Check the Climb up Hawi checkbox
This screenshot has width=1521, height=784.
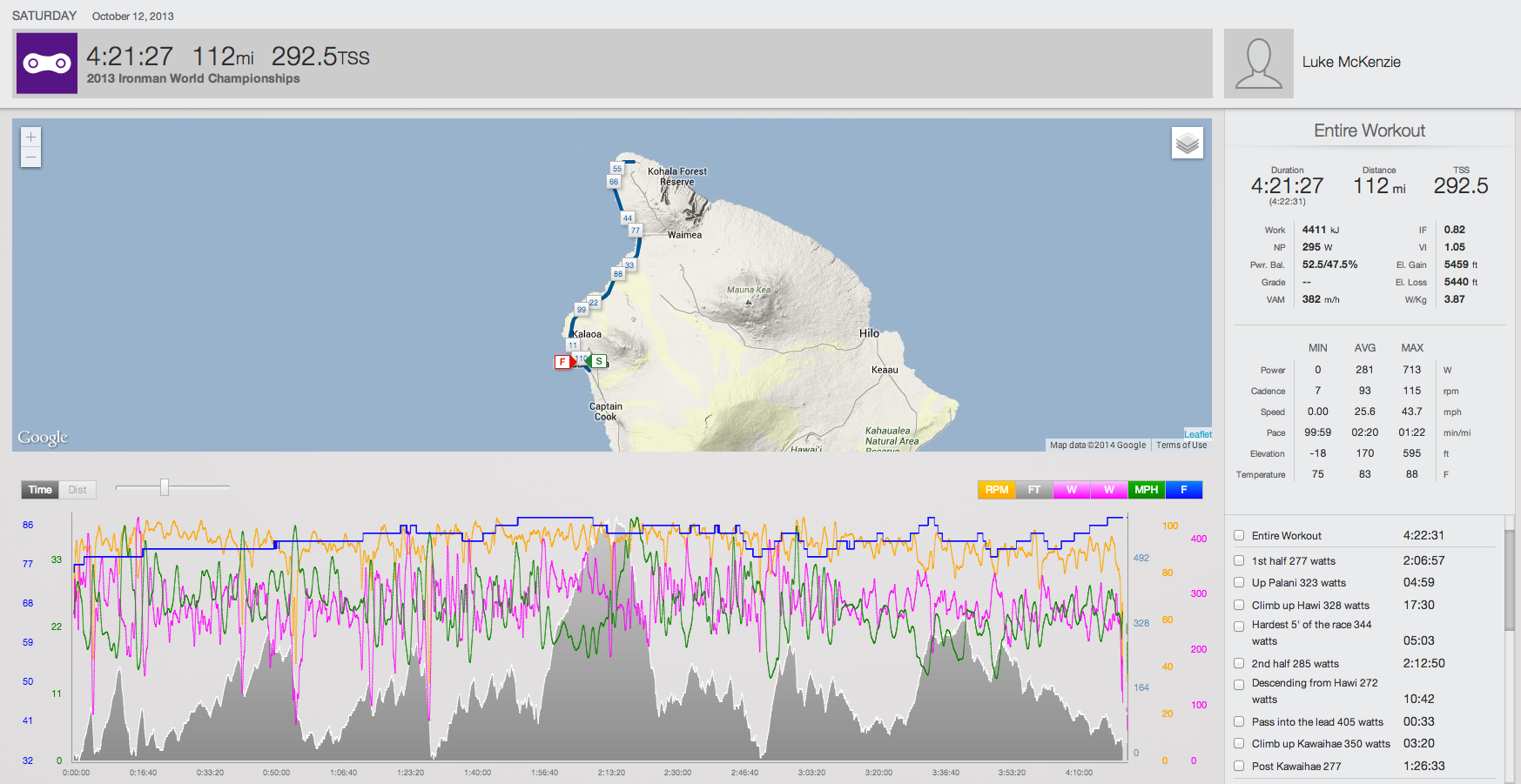coord(1239,605)
